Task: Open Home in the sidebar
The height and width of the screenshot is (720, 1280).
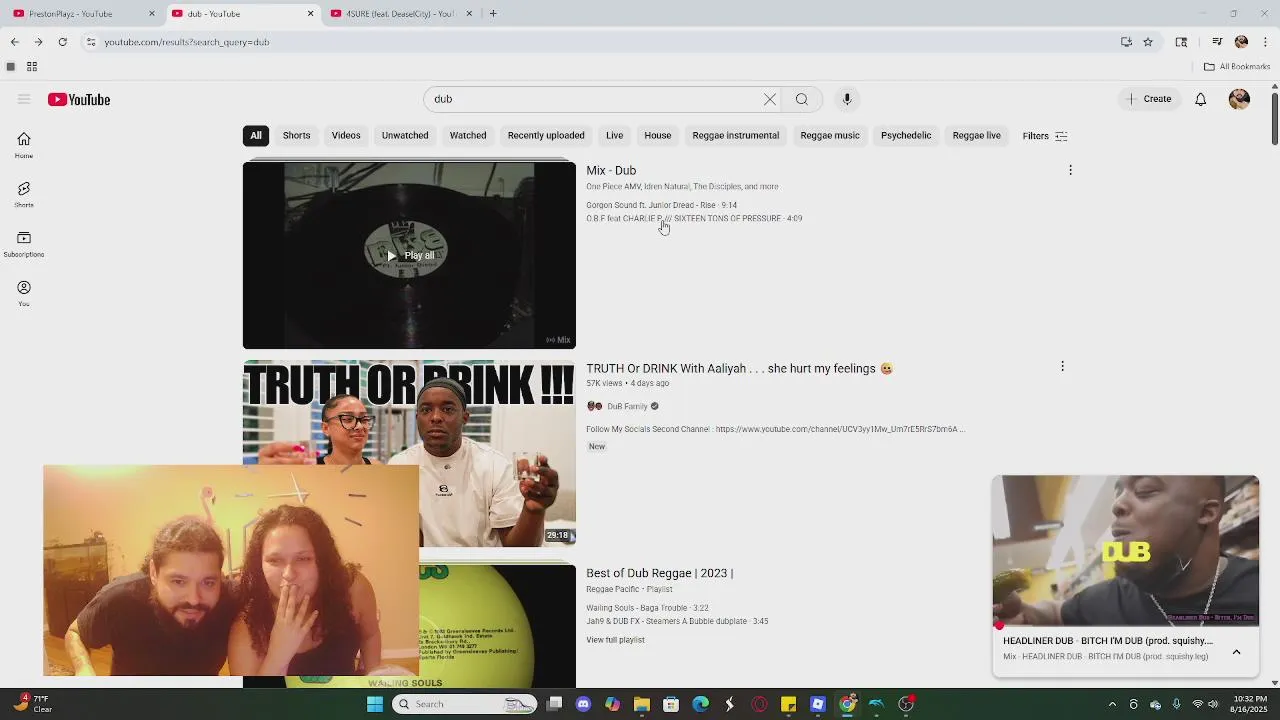Action: [24, 145]
